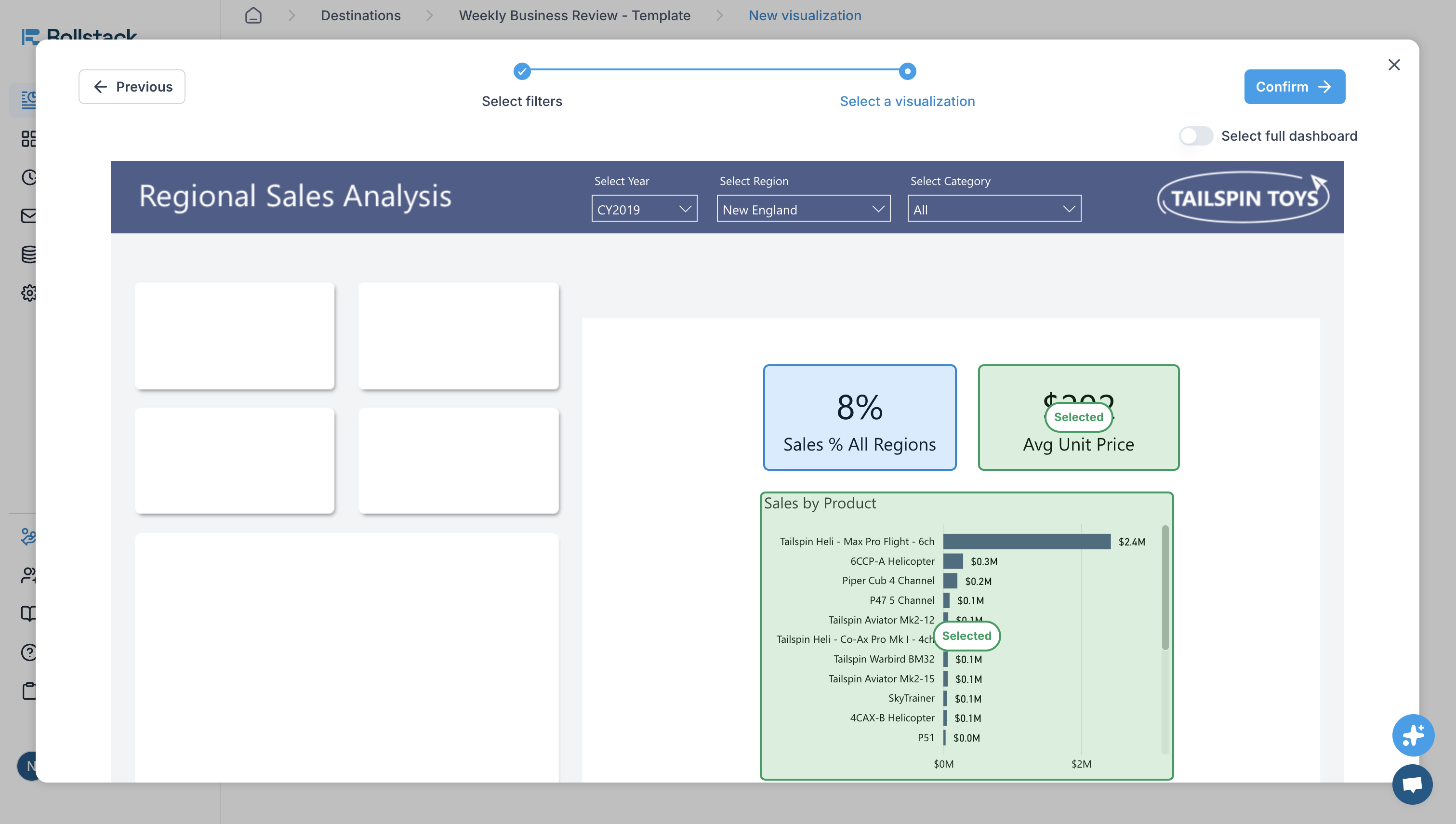The height and width of the screenshot is (824, 1456).
Task: Deselect the Avg Unit Price visualization
Action: (x=1078, y=417)
